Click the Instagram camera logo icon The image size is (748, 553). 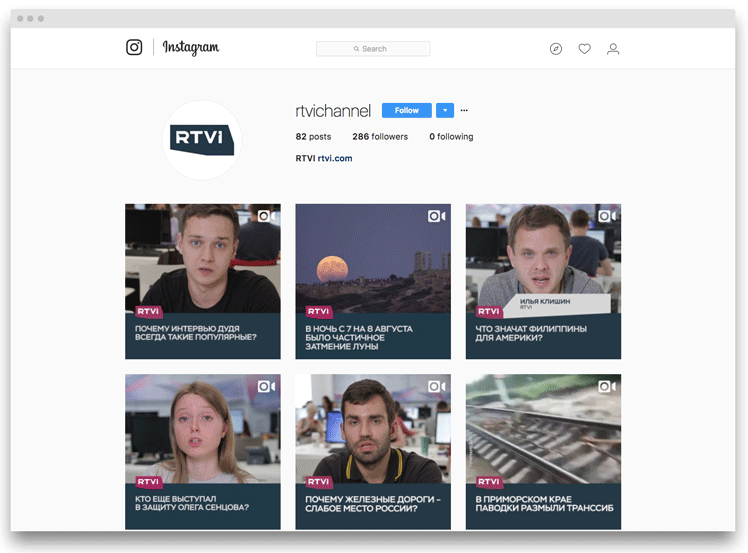(x=134, y=47)
